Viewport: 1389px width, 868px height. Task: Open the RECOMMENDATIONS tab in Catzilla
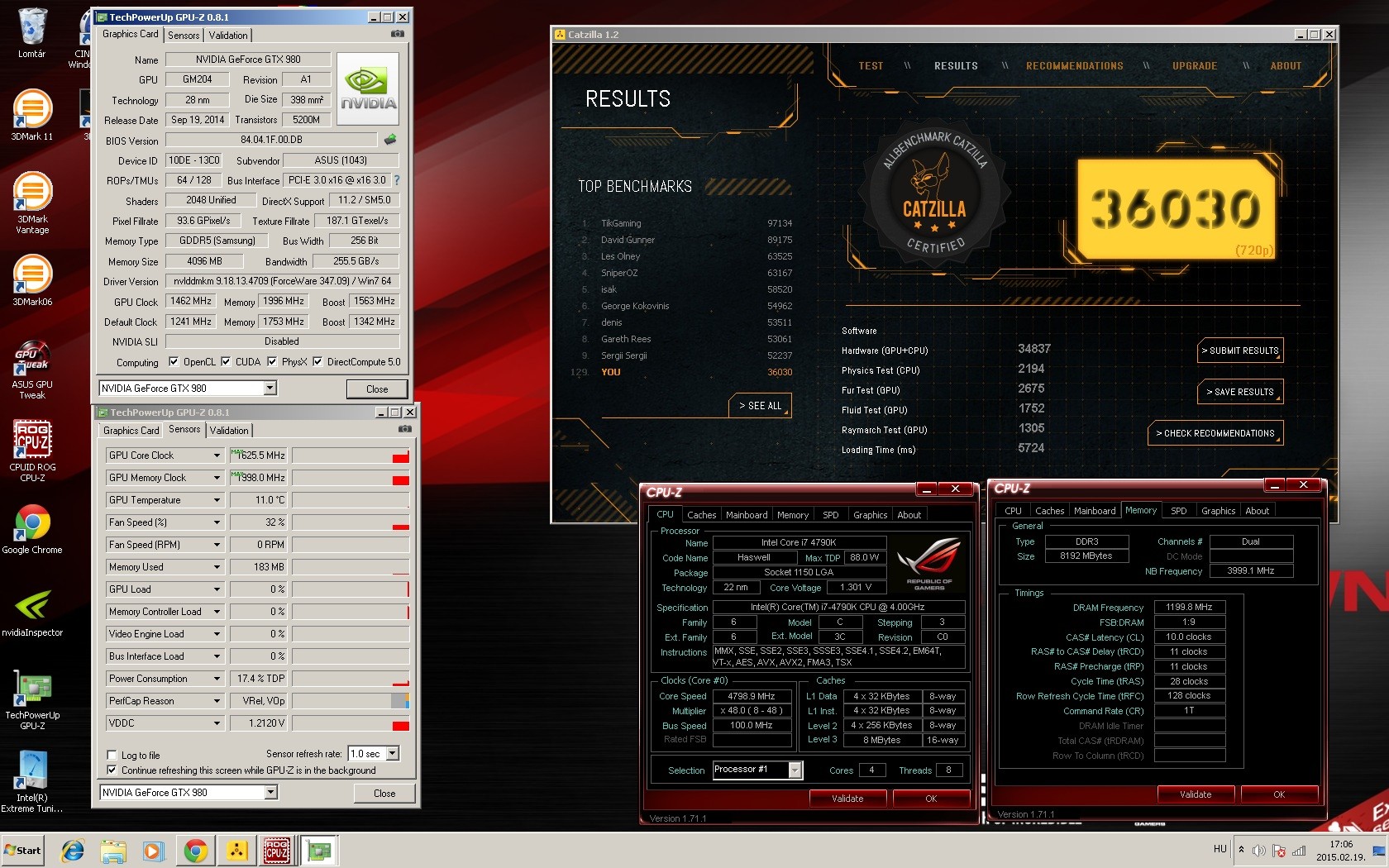(x=1075, y=66)
